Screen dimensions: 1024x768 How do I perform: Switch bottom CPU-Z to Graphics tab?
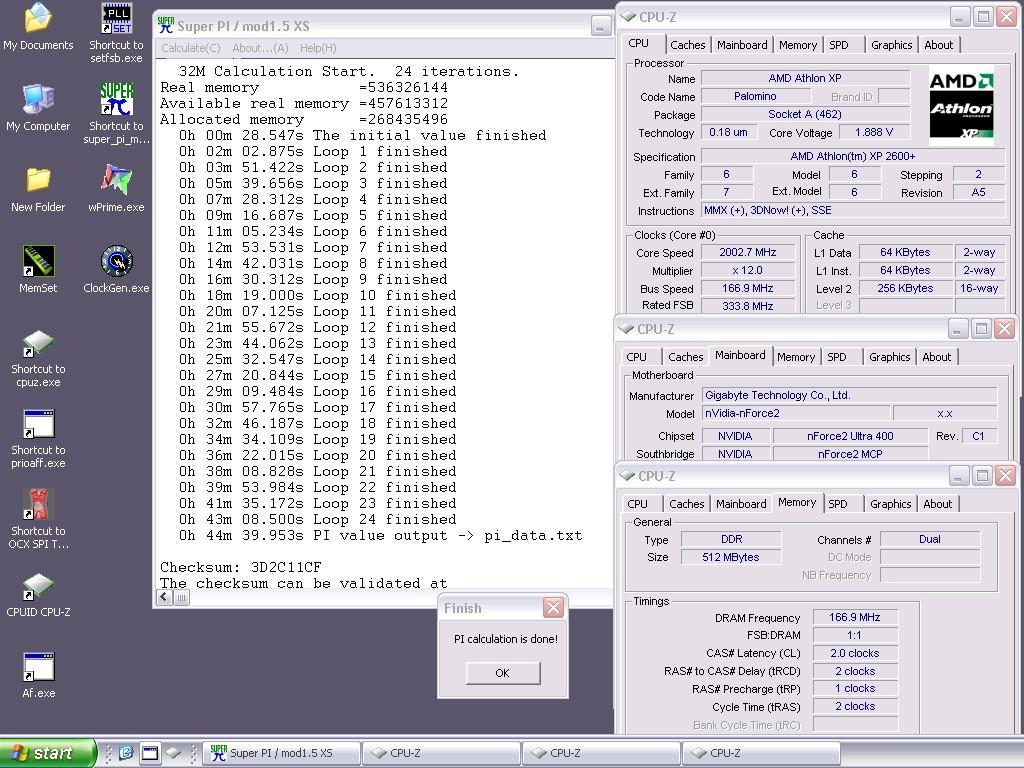tap(891, 504)
